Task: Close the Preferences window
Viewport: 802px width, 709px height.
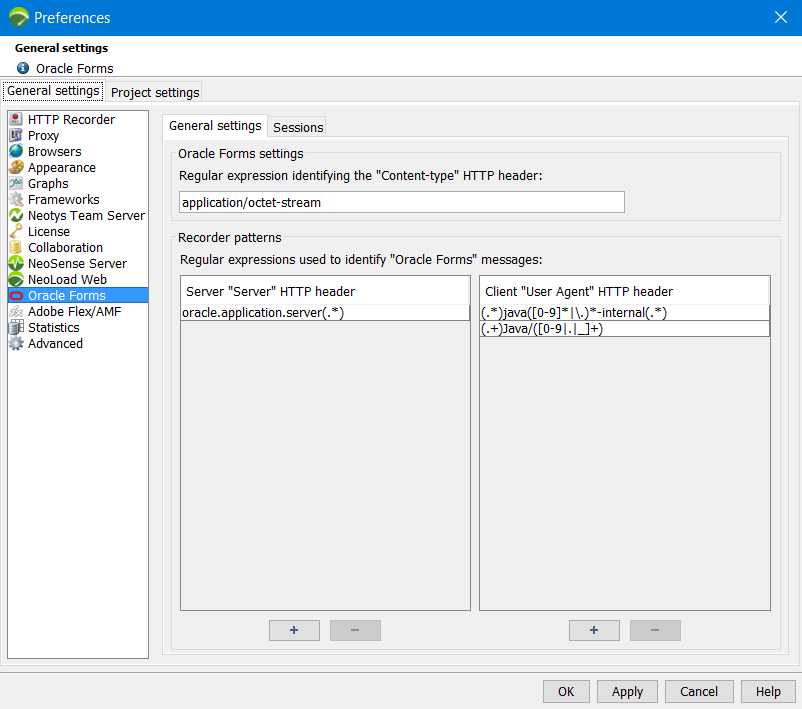Action: [781, 17]
